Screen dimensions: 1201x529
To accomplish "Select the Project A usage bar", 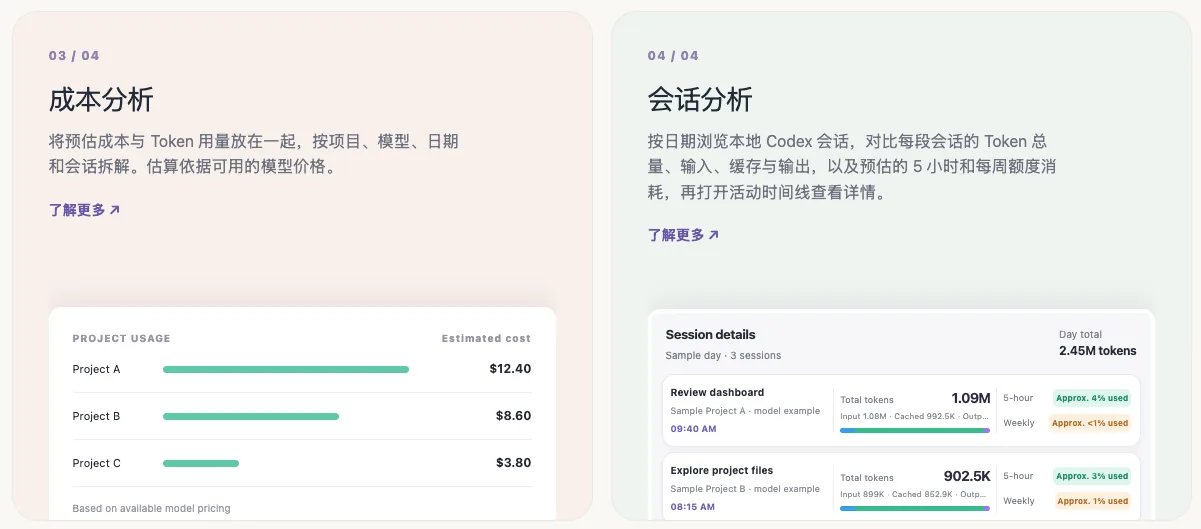I will (x=286, y=369).
